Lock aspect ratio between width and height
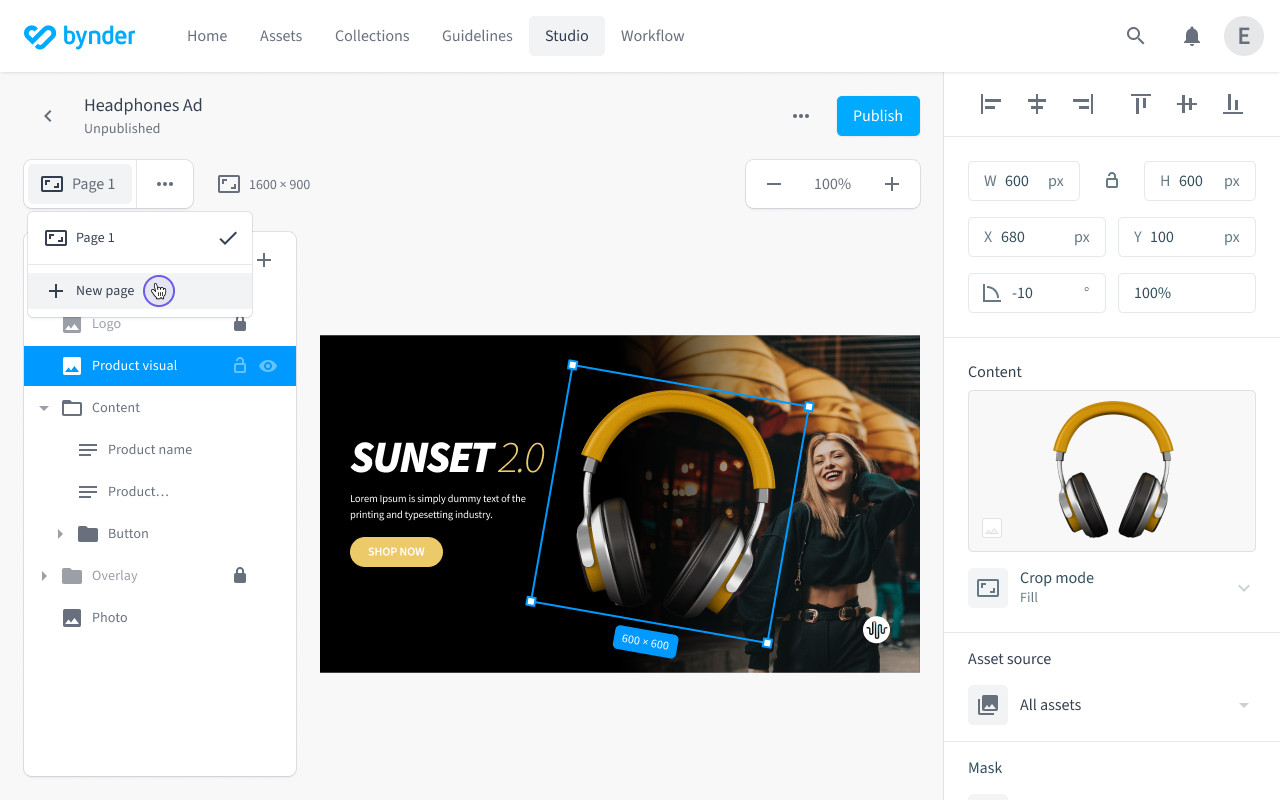This screenshot has width=1280, height=800. point(1111,181)
